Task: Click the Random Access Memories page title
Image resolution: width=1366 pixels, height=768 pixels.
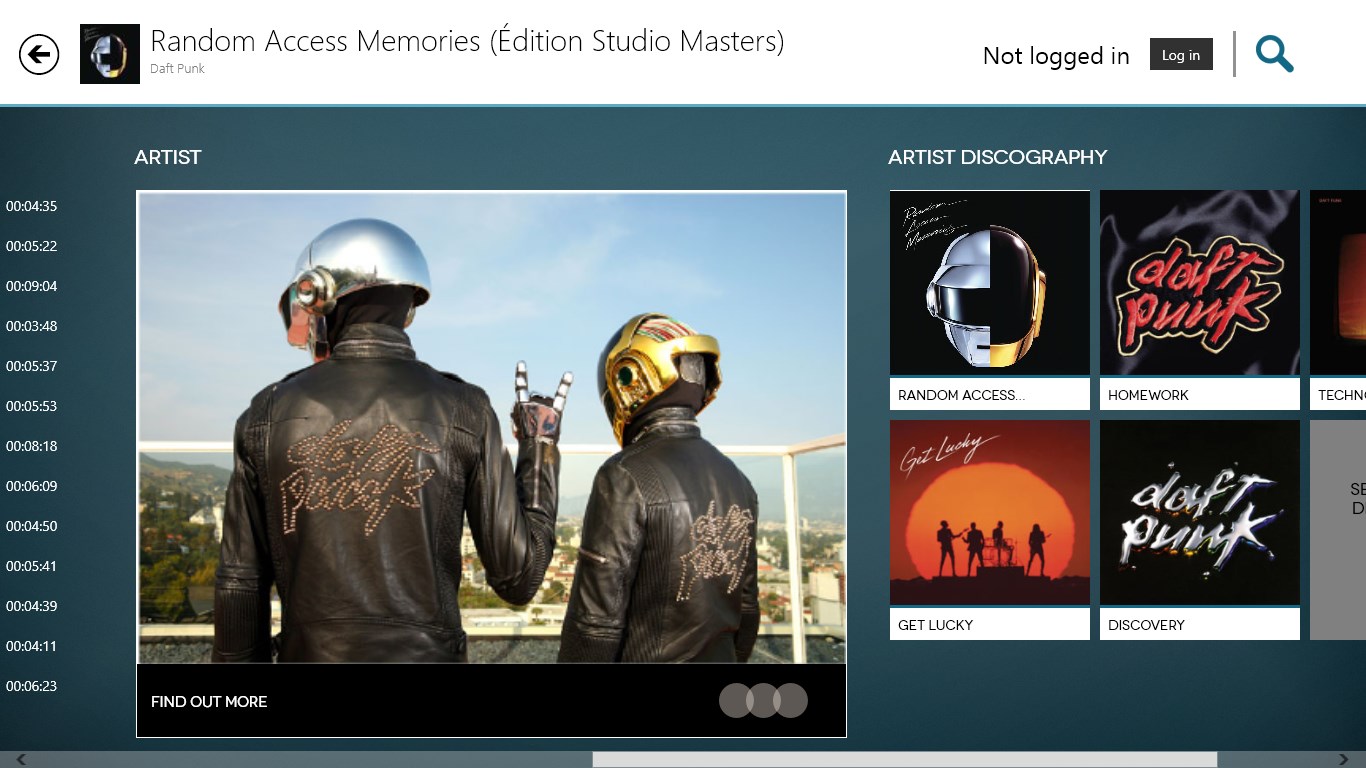Action: [467, 42]
